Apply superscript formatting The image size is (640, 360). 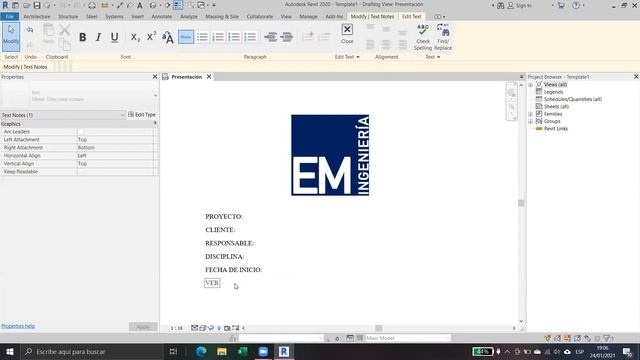(151, 37)
